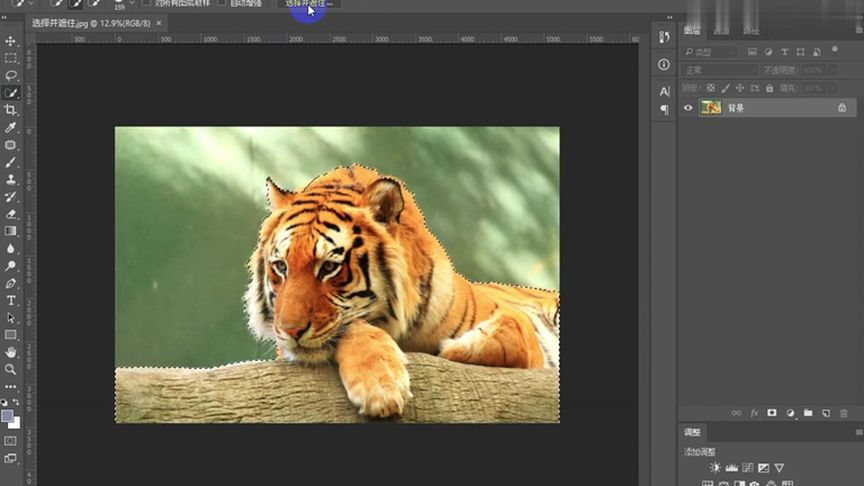Select the Crop tool
The height and width of the screenshot is (486, 864).
tap(11, 110)
